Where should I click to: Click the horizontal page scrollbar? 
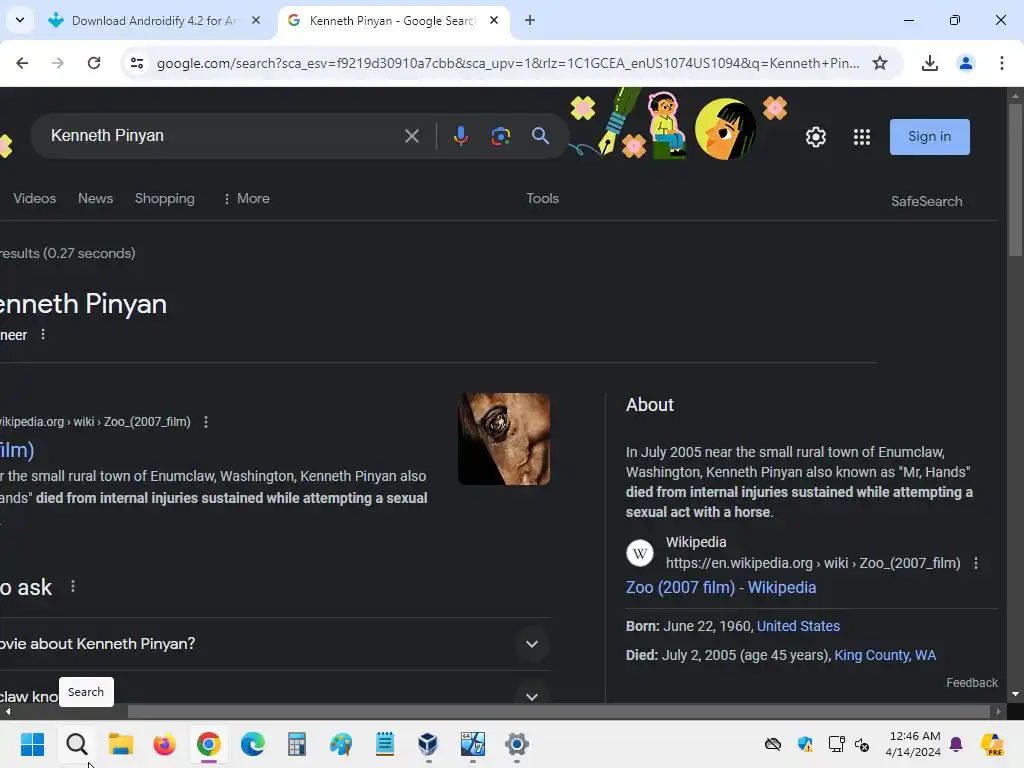pos(558,711)
